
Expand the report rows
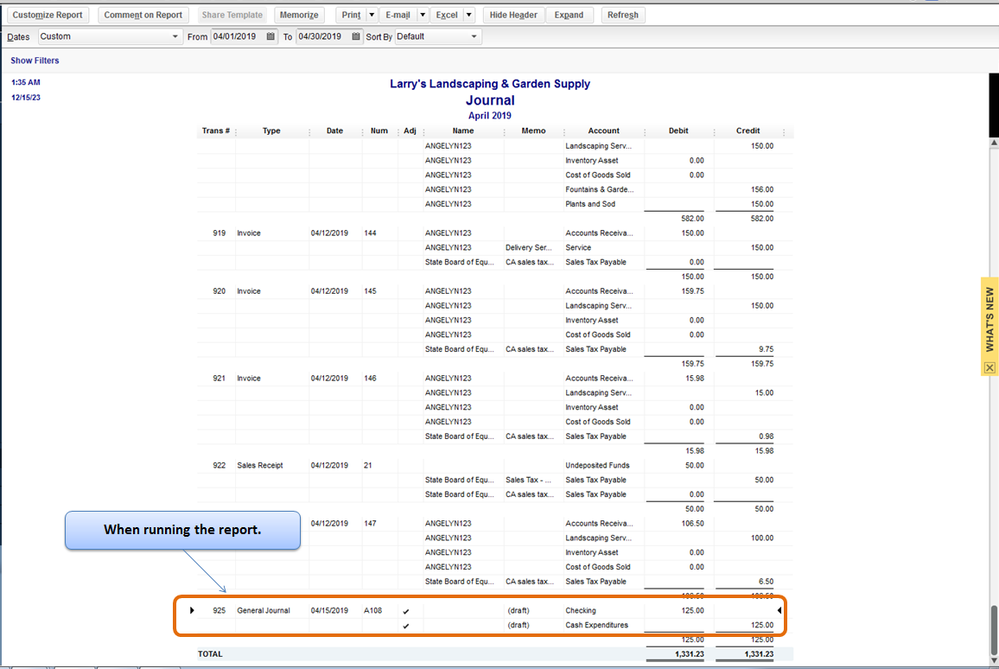coord(569,15)
